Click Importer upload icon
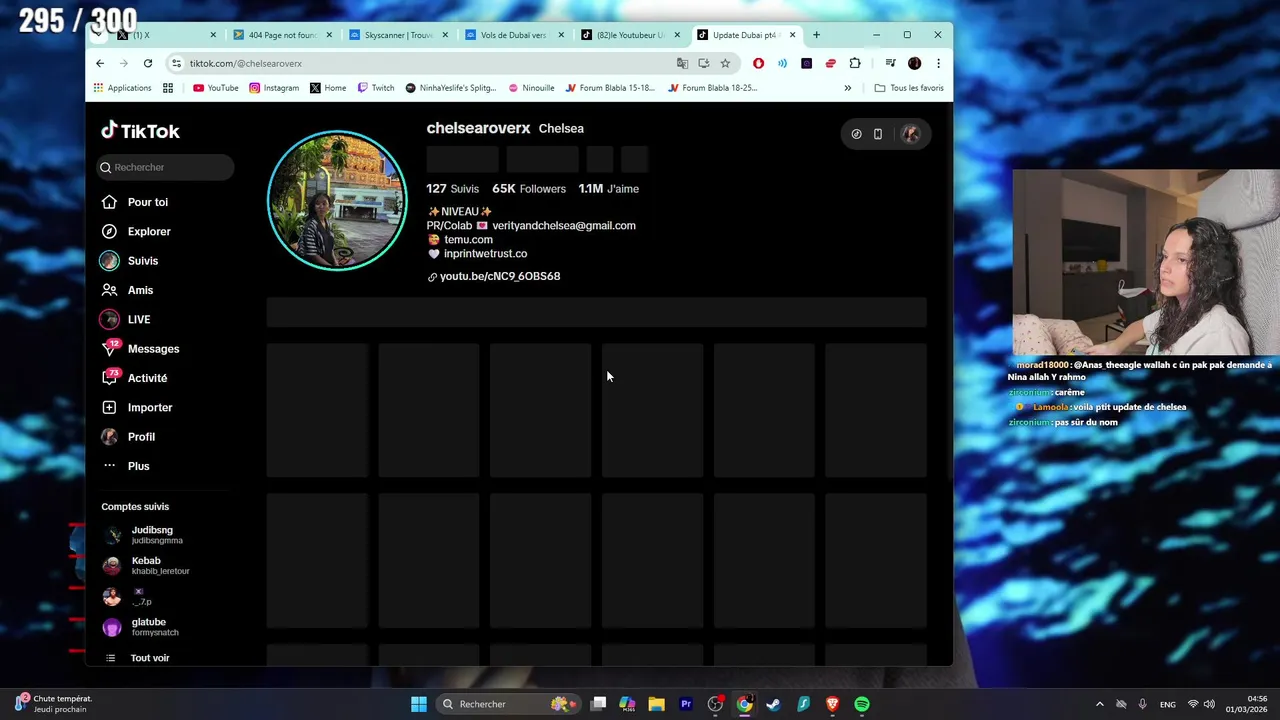 (x=109, y=407)
